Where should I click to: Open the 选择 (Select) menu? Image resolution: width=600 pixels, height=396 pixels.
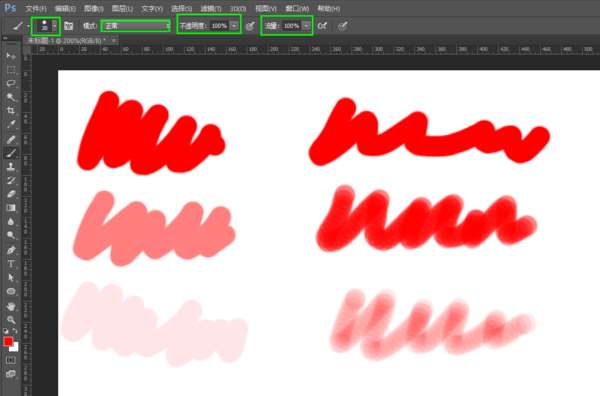[x=182, y=8]
